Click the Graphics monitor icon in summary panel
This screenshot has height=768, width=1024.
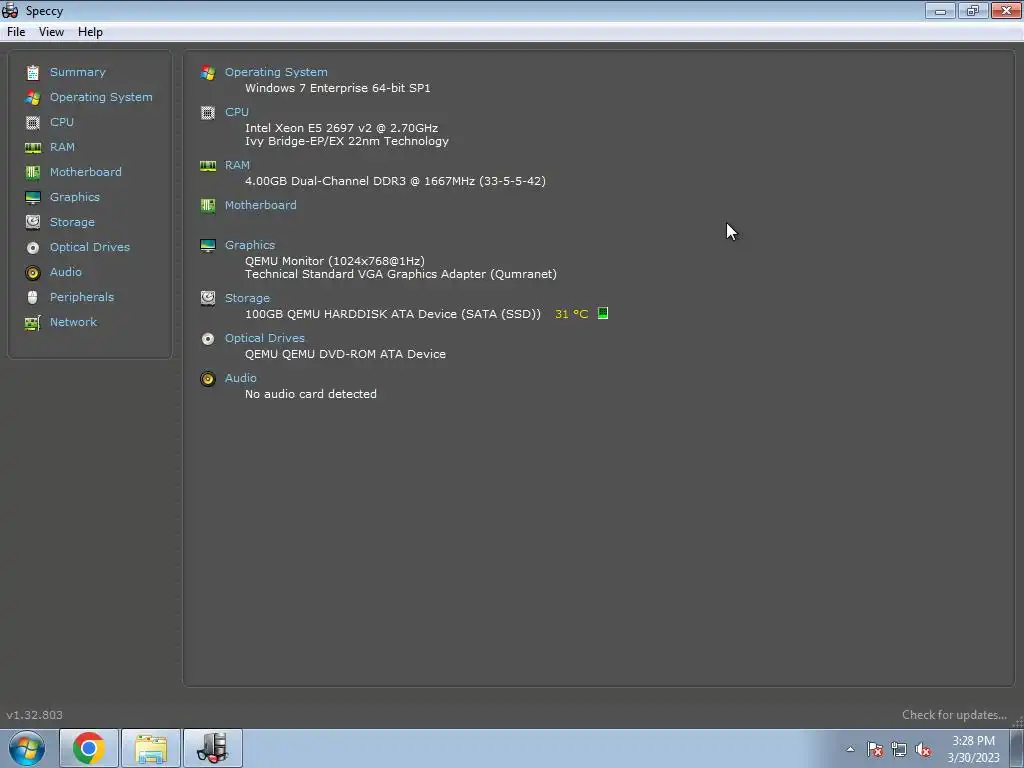tap(208, 246)
